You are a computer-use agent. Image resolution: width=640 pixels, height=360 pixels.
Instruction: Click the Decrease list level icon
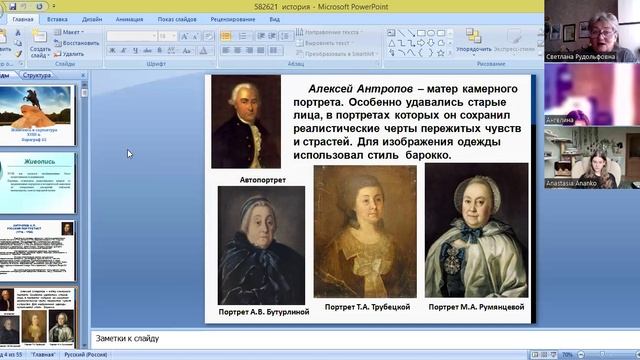point(261,36)
